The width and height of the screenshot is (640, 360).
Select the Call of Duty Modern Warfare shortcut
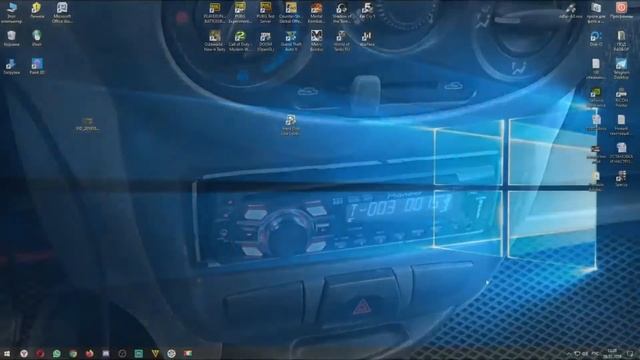(x=240, y=40)
